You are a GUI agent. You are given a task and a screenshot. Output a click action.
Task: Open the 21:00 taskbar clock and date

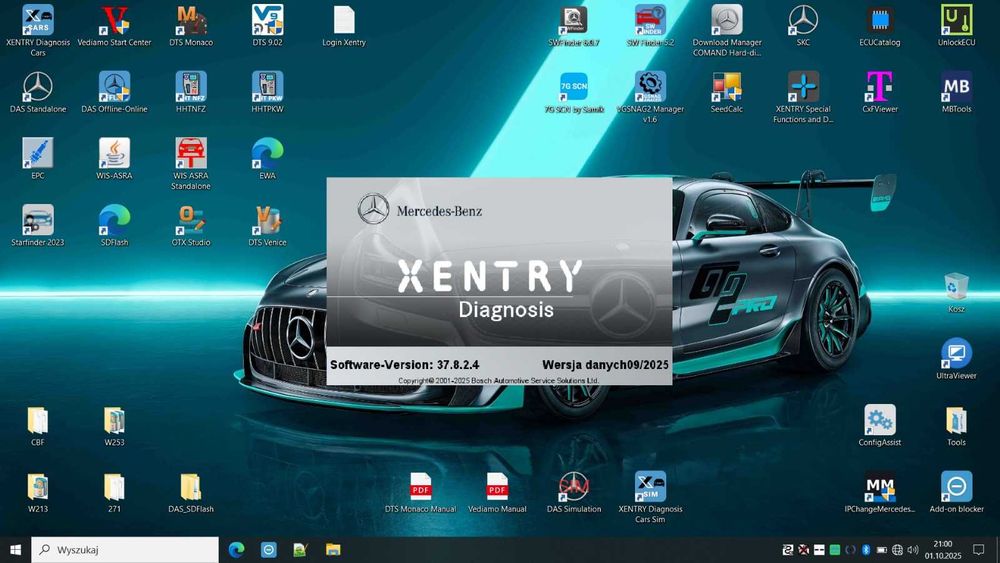943,550
